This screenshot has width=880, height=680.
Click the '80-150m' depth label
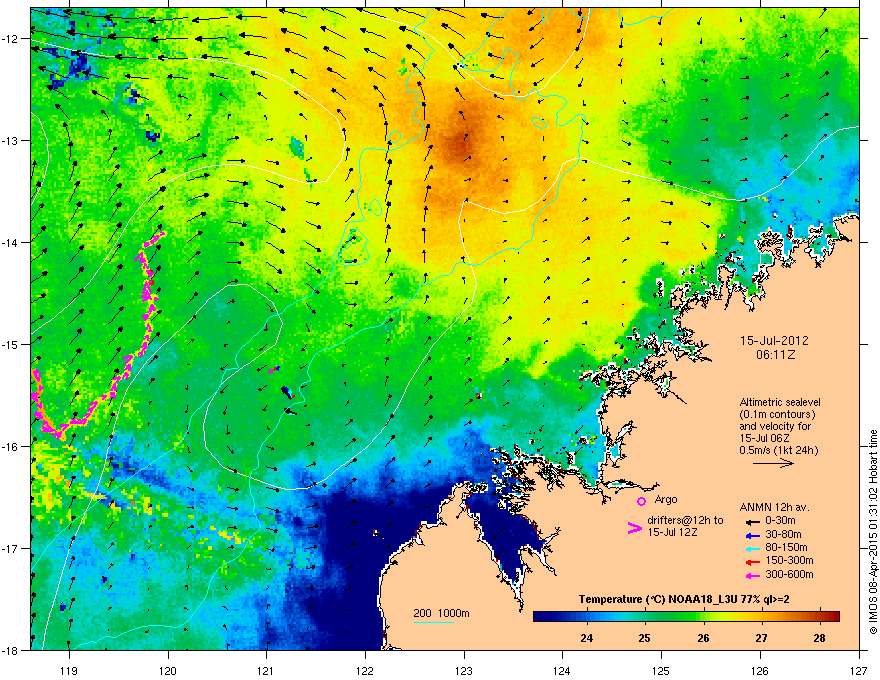pos(786,547)
